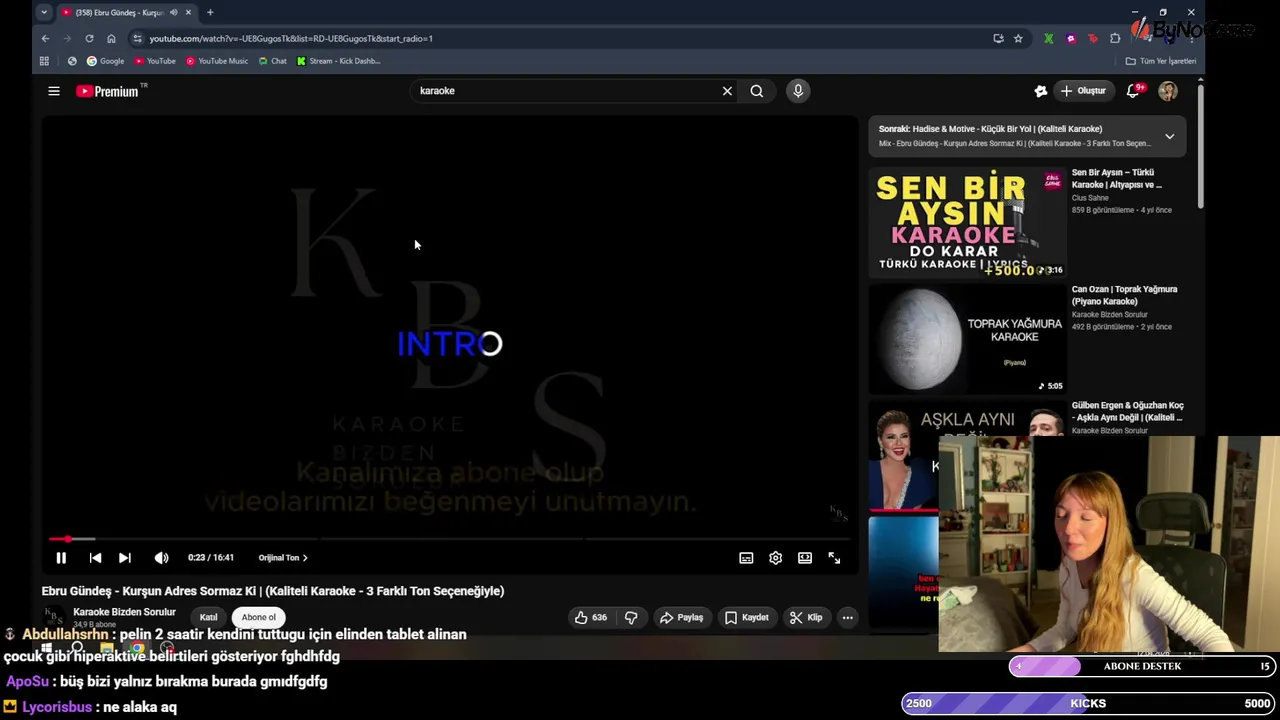Subscribe with Abone ol button
The image size is (1280, 720).
click(x=259, y=617)
